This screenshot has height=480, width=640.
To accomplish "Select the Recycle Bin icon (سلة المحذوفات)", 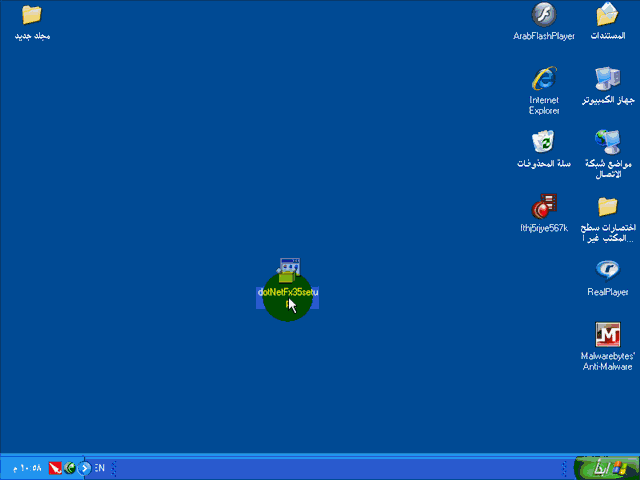I will point(543,142).
